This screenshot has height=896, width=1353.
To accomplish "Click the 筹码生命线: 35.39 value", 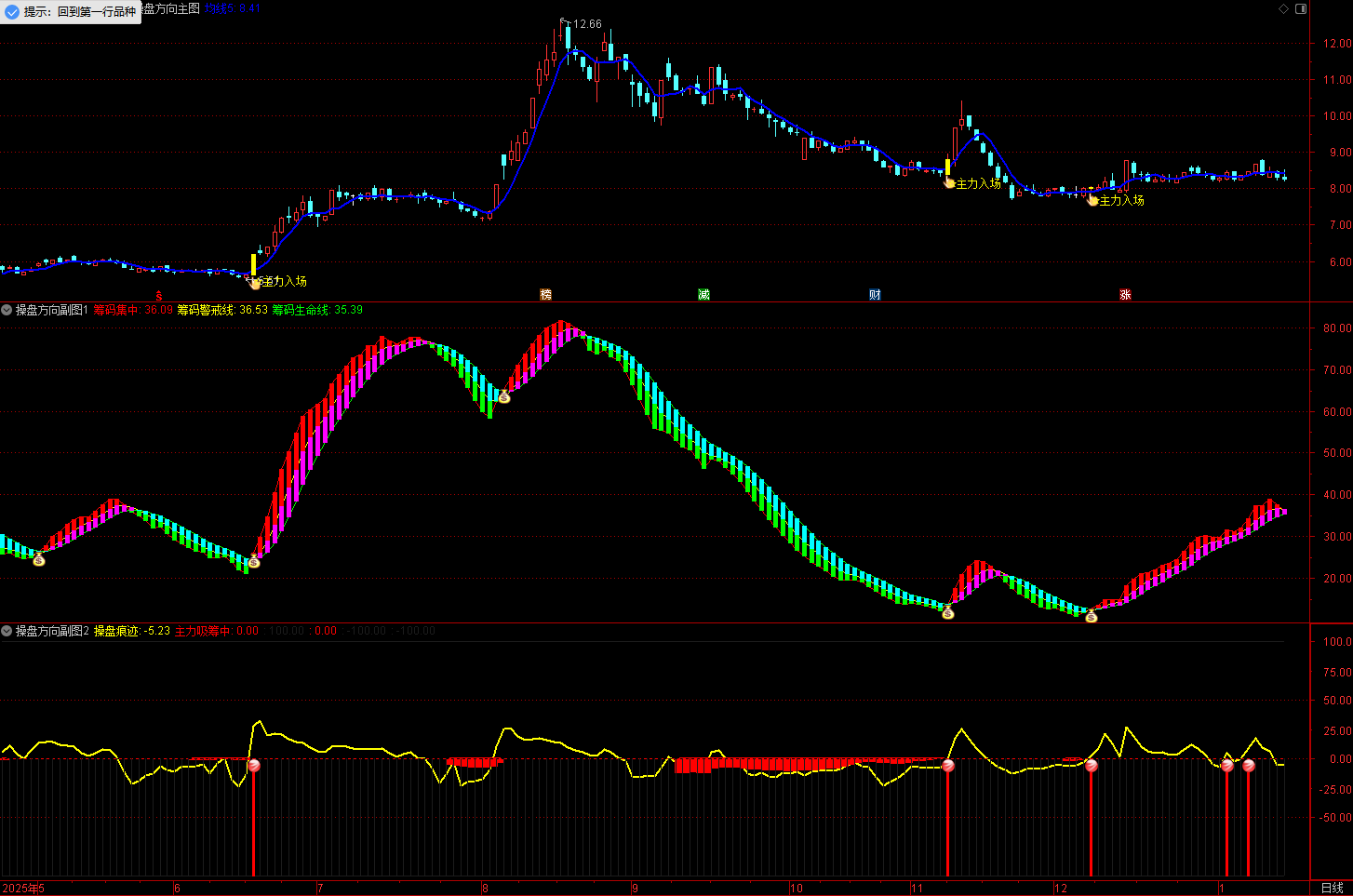I will (317, 310).
